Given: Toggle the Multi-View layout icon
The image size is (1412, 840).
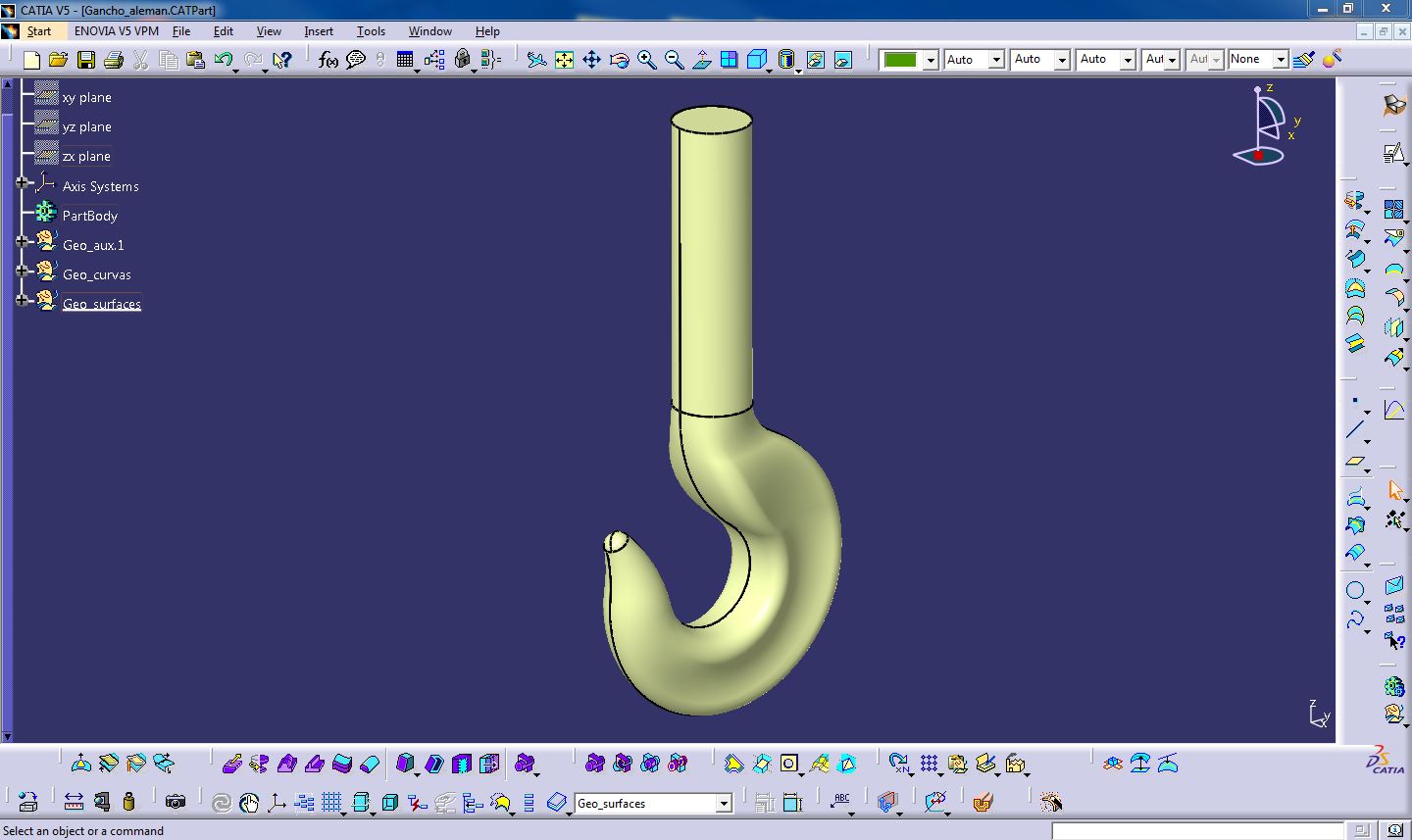Looking at the screenshot, I should 729,60.
